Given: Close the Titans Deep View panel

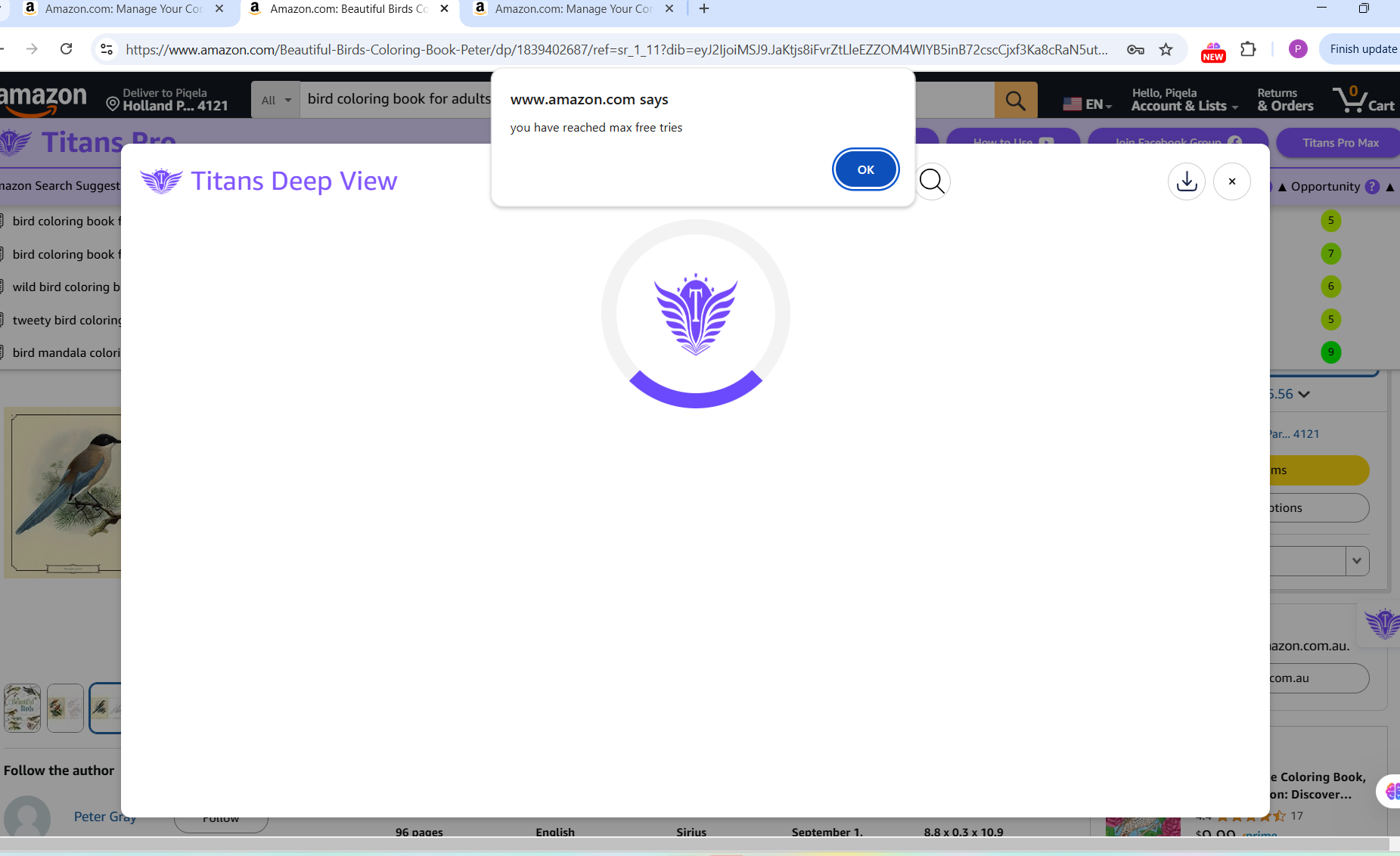Looking at the screenshot, I should (1232, 181).
